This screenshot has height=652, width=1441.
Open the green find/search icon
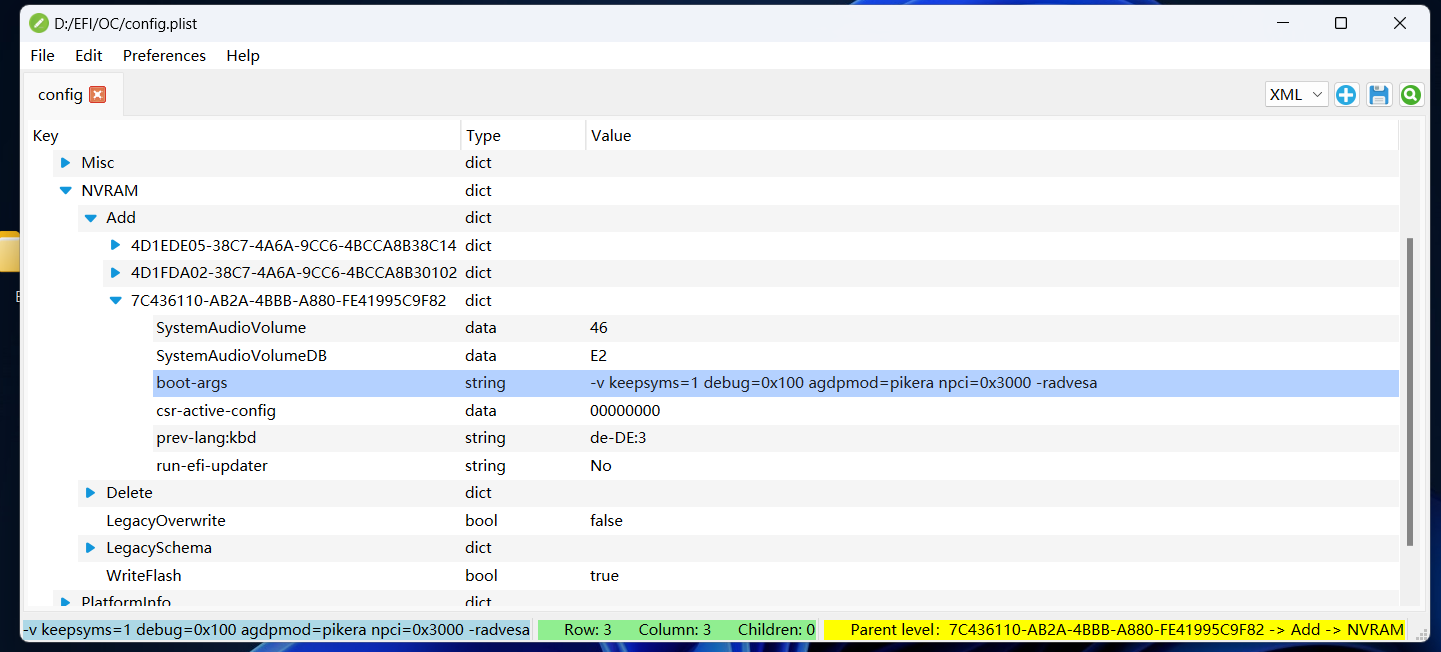[x=1411, y=95]
